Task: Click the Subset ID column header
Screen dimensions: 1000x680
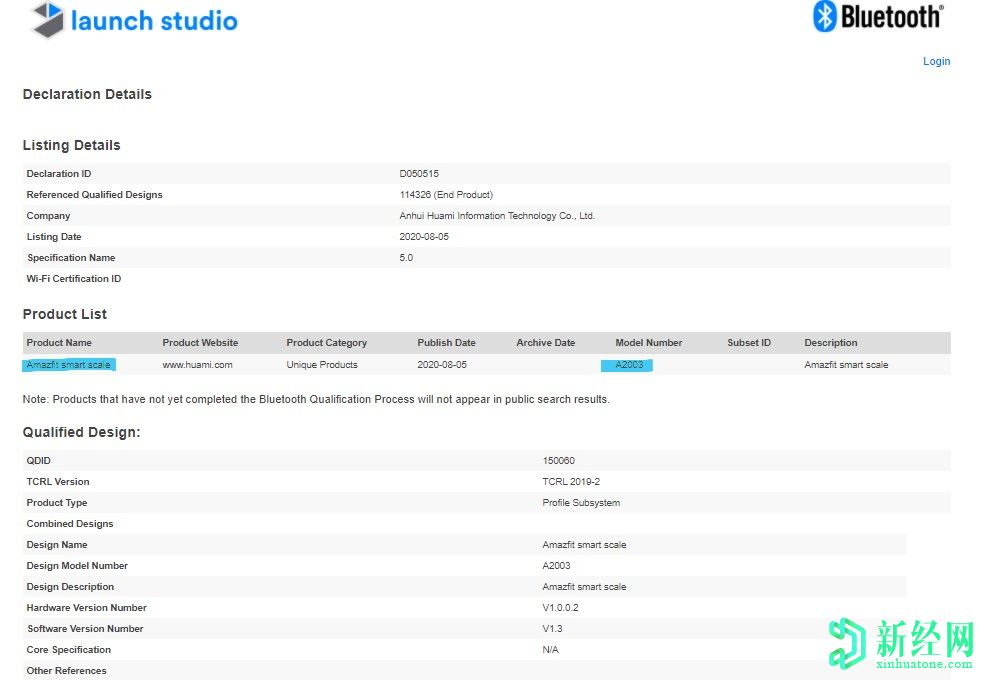Action: click(x=749, y=343)
